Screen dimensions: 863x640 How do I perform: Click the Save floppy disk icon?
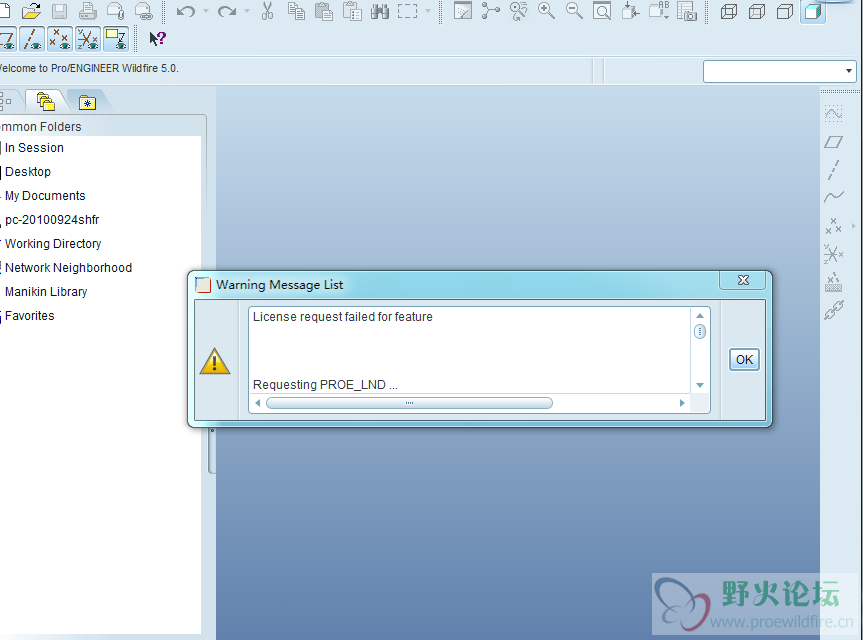(x=59, y=10)
